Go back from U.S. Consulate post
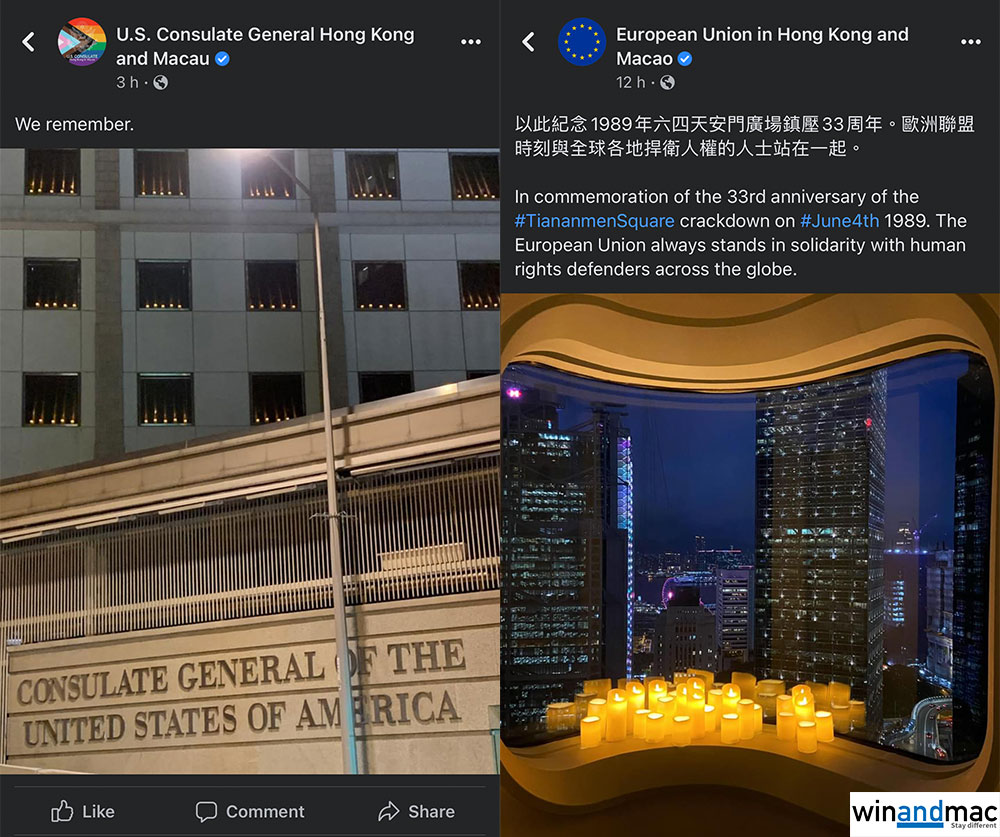The width and height of the screenshot is (1000, 837). coord(28,42)
